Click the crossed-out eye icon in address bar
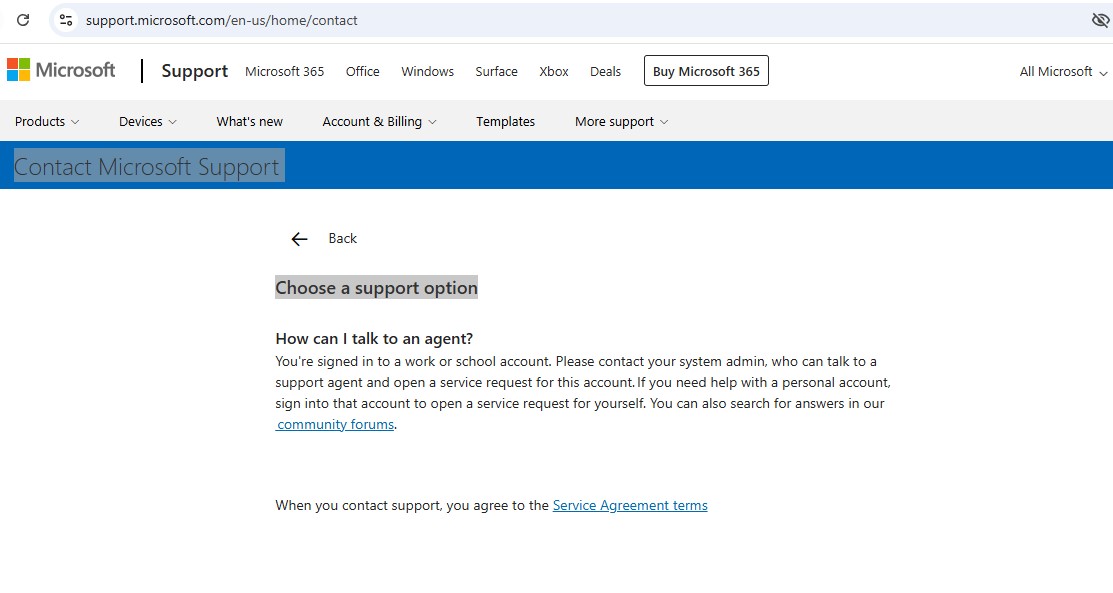 (1100, 20)
